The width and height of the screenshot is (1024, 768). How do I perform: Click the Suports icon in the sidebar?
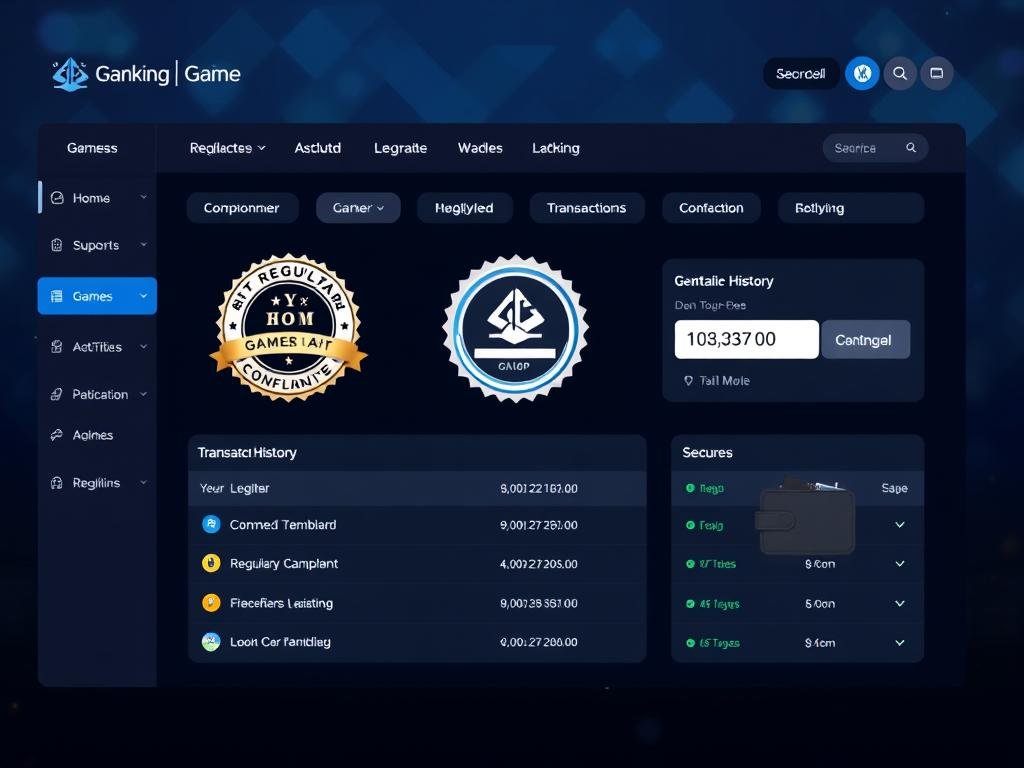point(59,245)
